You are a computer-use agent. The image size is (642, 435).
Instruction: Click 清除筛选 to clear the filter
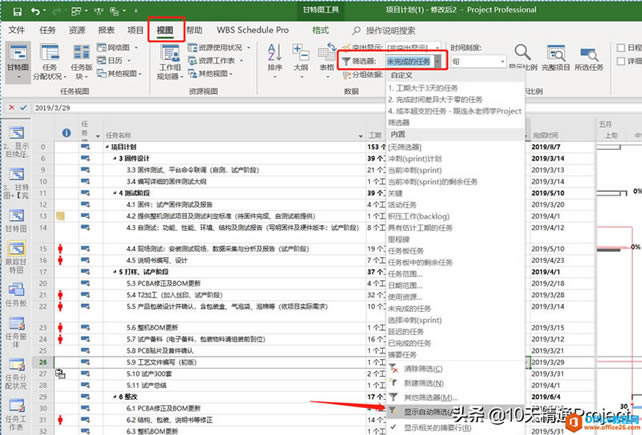[x=418, y=370]
